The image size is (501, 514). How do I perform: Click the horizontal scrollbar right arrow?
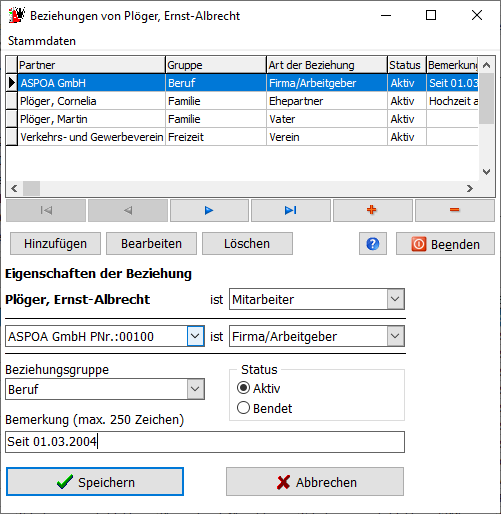(x=470, y=189)
